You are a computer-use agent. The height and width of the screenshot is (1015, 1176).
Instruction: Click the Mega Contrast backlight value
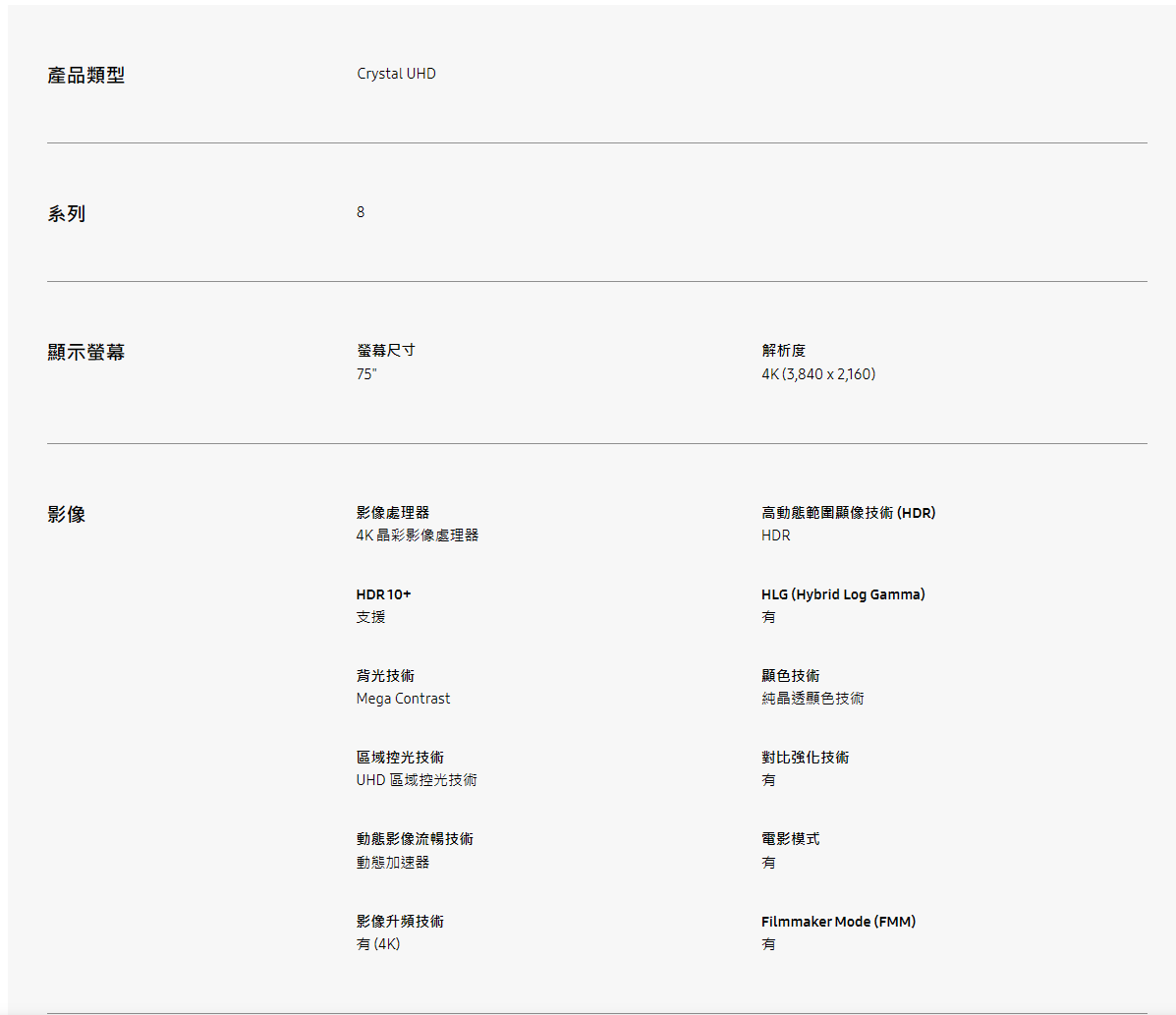[x=403, y=699]
